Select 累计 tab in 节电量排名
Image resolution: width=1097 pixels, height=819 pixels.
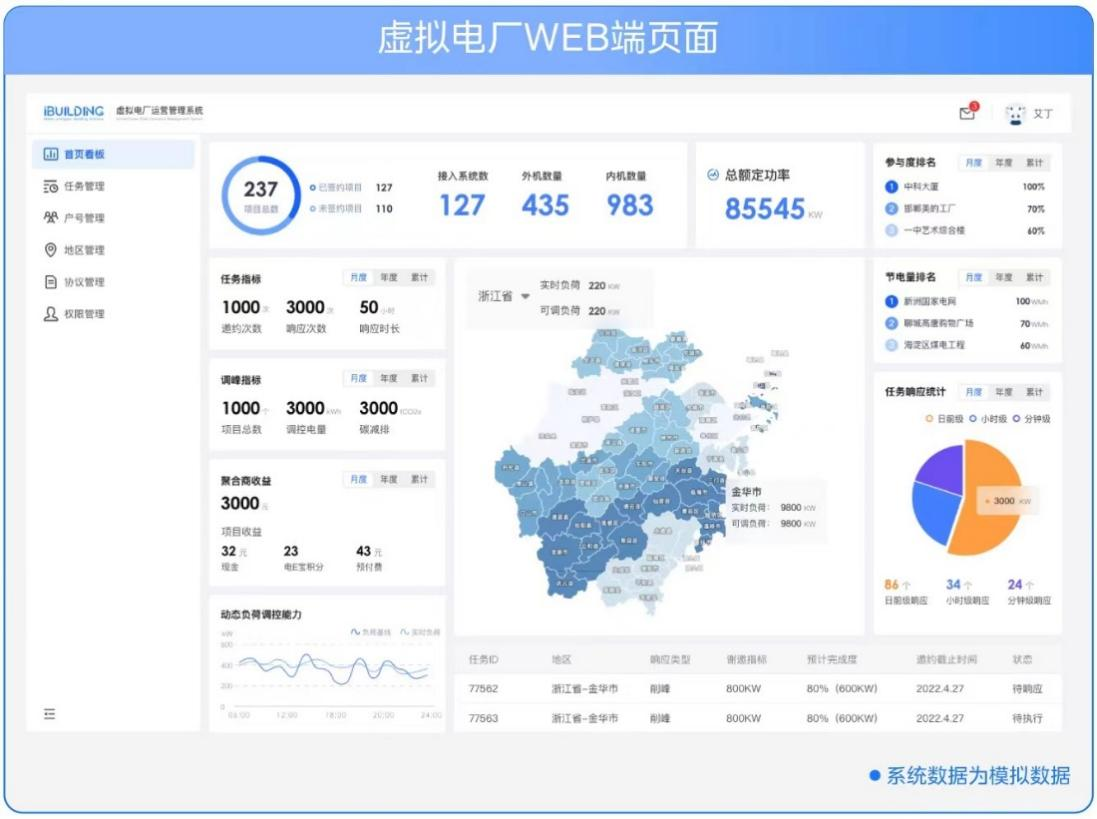tap(1034, 278)
